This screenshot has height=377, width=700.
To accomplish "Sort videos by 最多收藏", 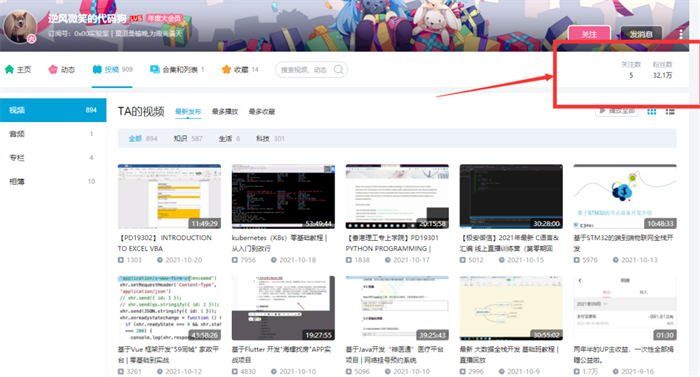I will click(x=262, y=111).
